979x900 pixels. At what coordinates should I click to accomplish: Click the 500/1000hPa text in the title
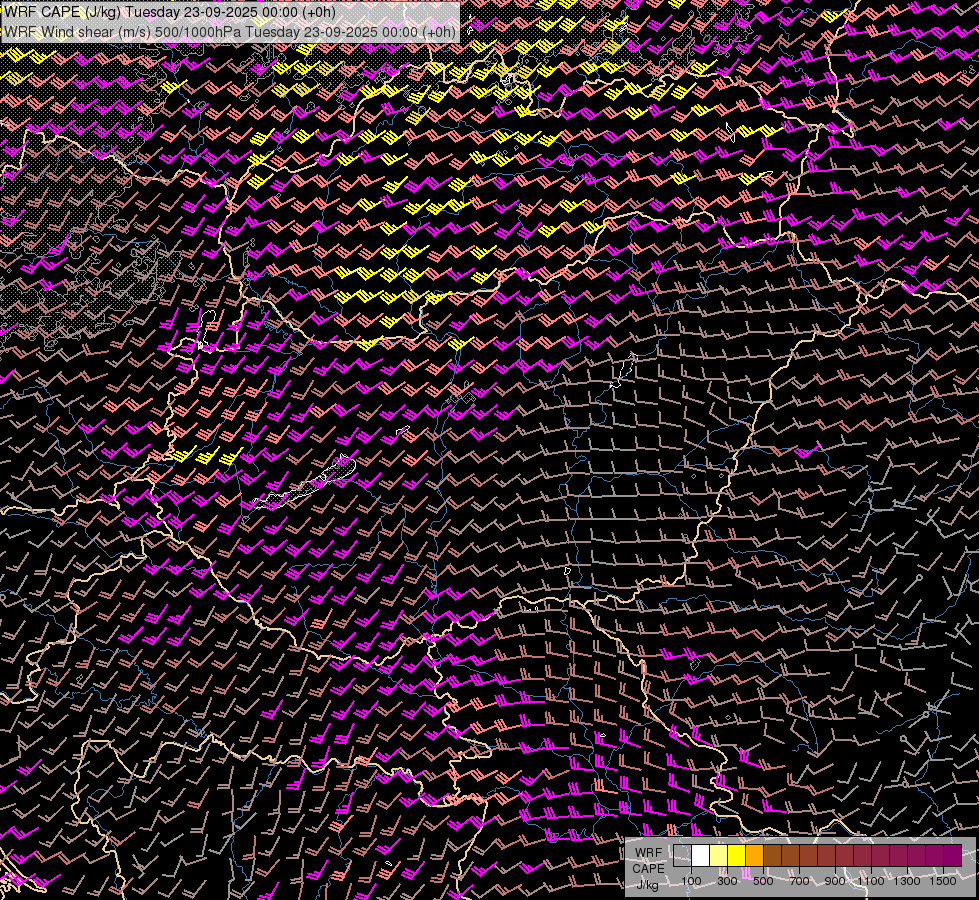click(197, 31)
